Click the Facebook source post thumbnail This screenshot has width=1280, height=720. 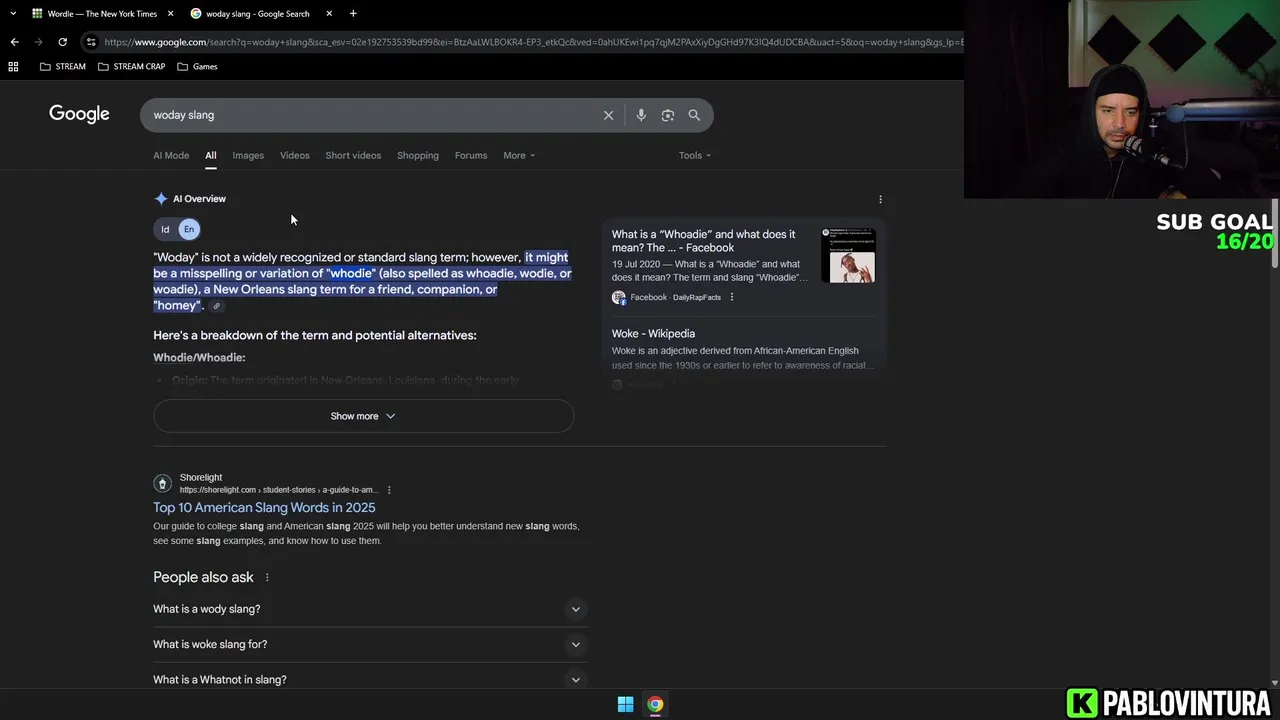(848, 256)
